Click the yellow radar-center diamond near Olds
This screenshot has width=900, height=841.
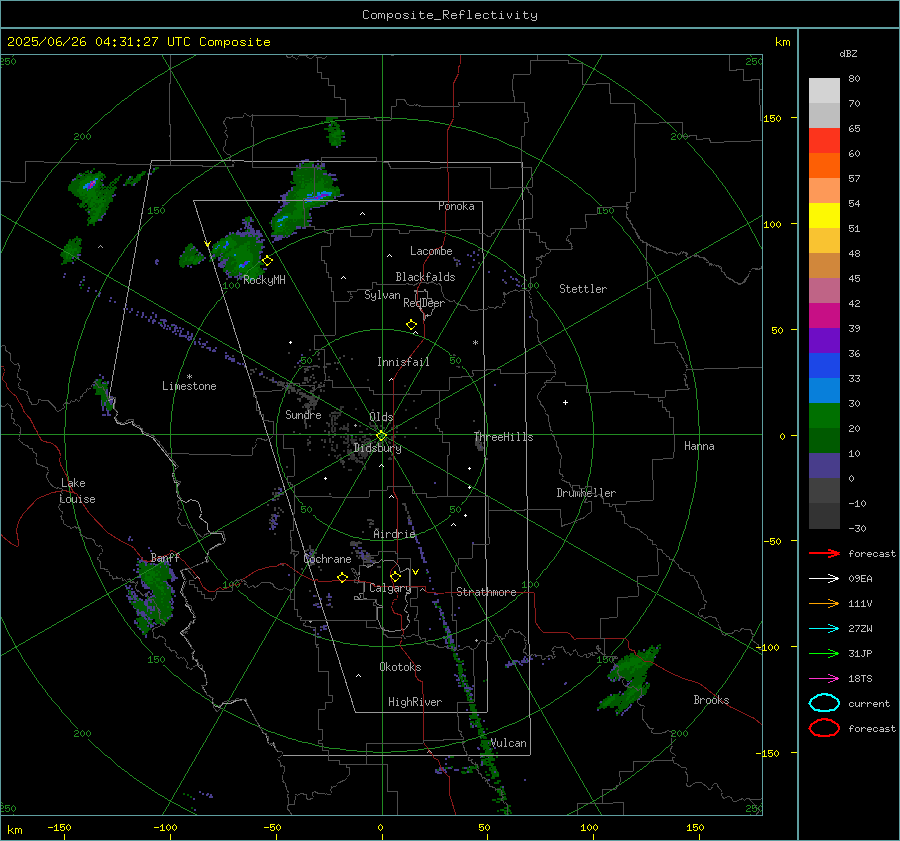point(382,436)
